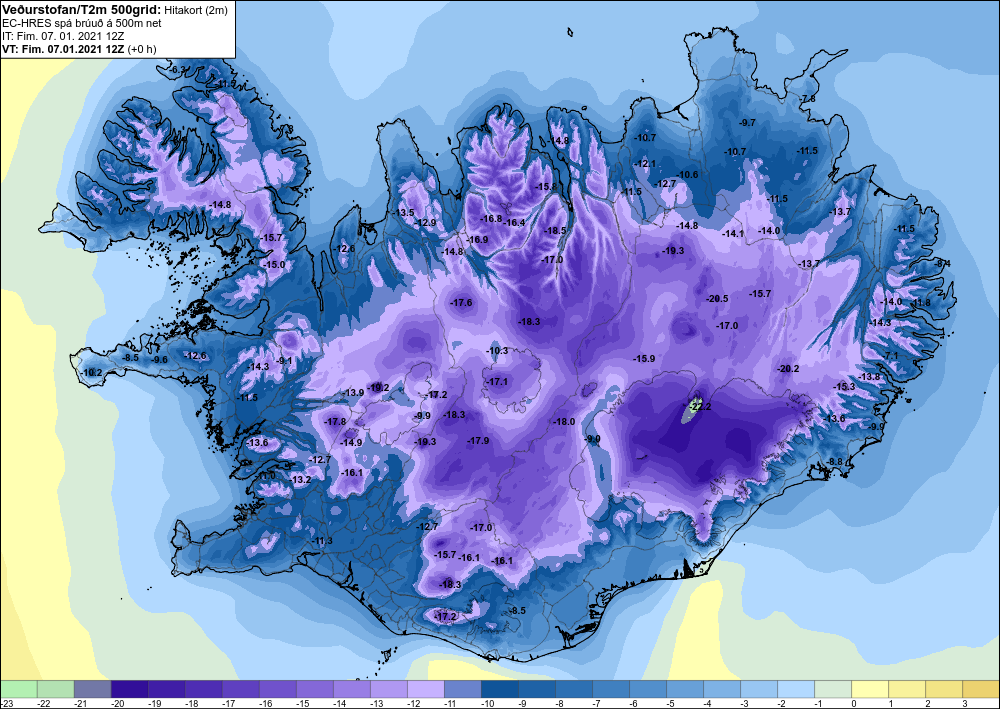Click the -17.1 temperature label
Screen dimensions: 1000x709
[497, 381]
